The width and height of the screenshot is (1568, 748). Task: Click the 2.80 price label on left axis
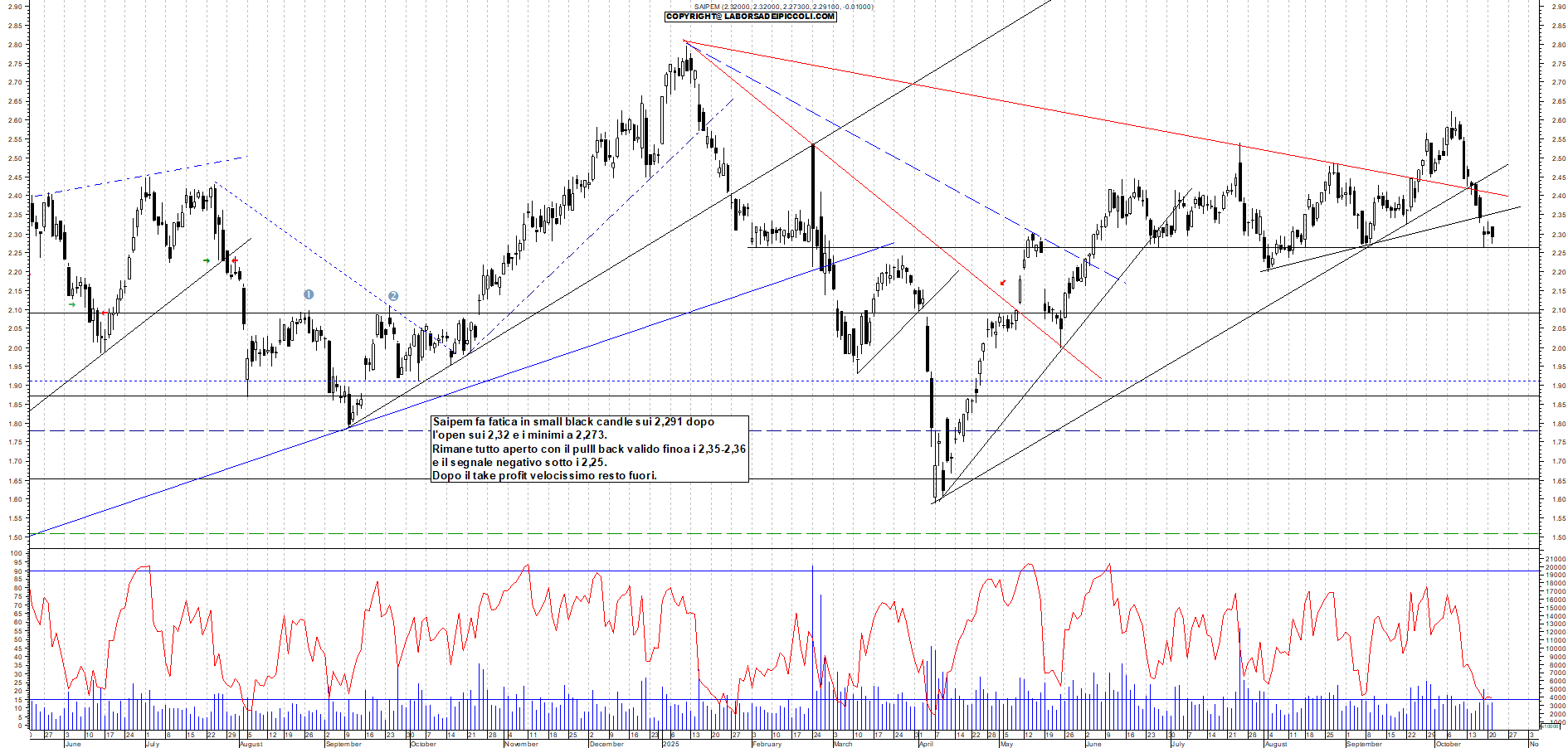(x=15, y=45)
